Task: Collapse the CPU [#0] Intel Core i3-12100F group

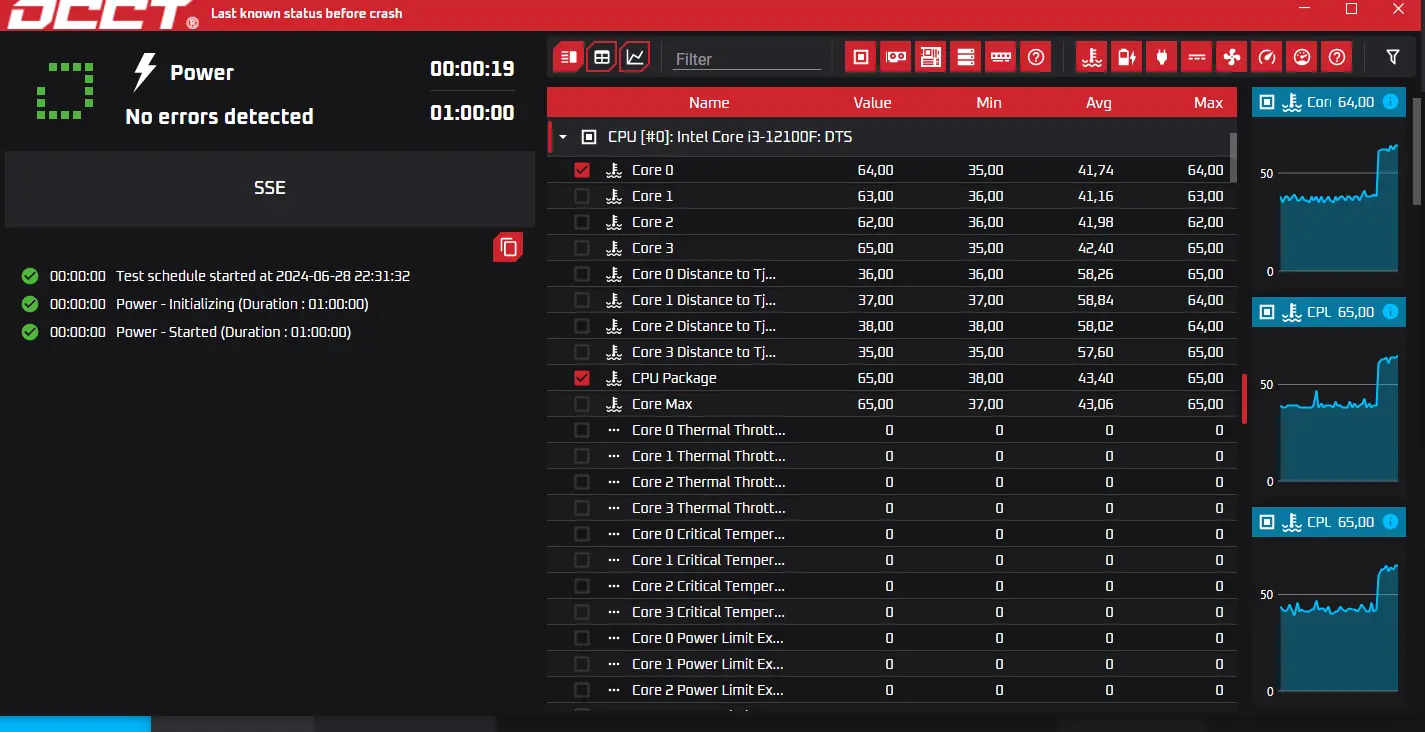Action: pyautogui.click(x=563, y=137)
